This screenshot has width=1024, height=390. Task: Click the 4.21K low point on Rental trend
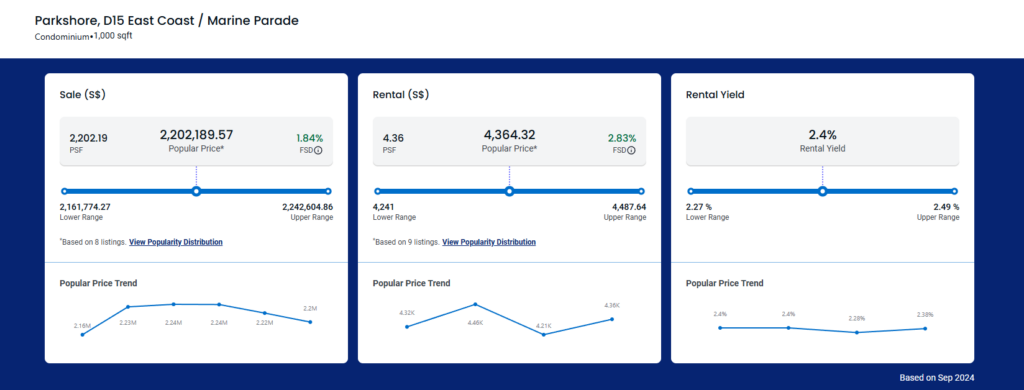point(543,334)
